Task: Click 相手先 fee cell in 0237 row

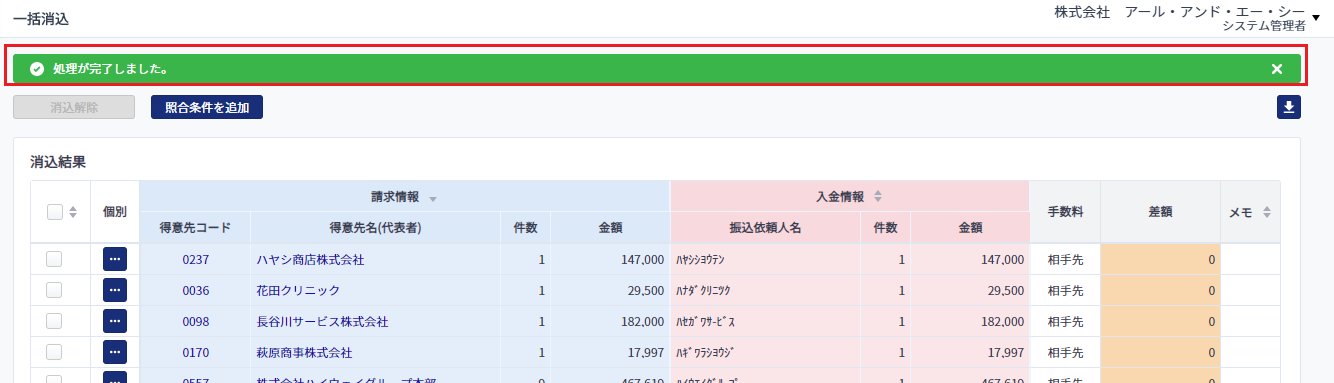Action: tap(1065, 259)
